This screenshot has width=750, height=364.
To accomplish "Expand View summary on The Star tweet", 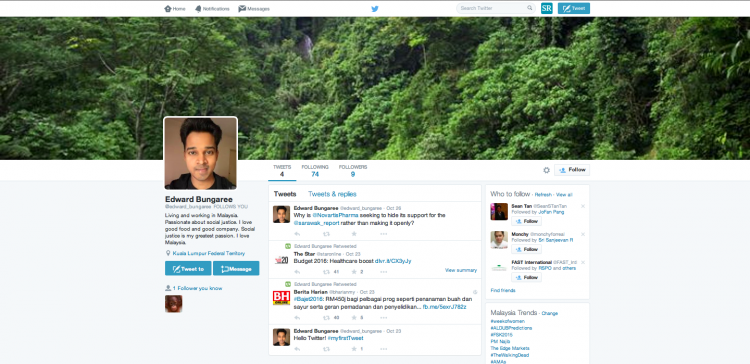I will [x=461, y=270].
